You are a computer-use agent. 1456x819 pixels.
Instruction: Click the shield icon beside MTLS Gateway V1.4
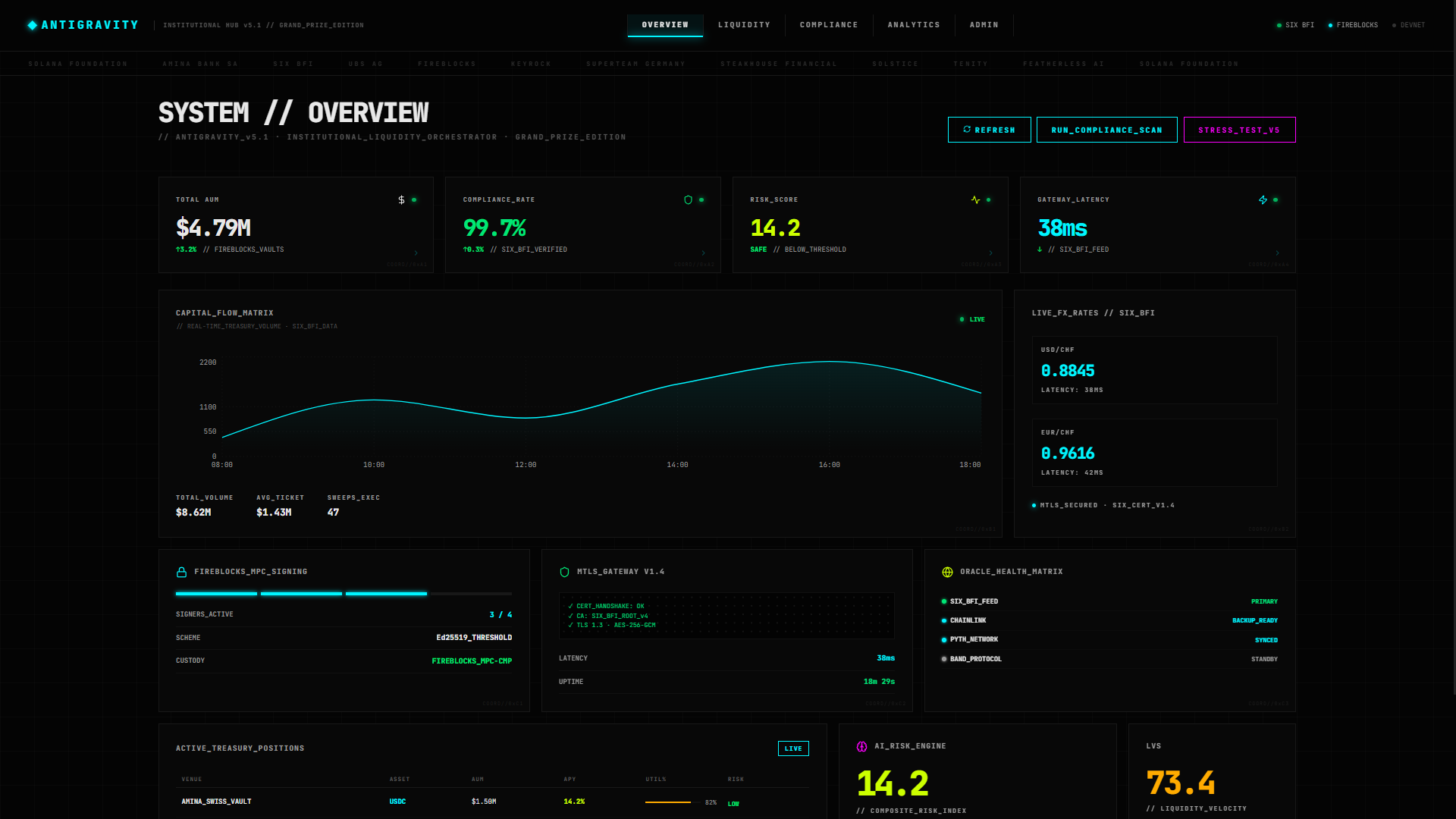[x=564, y=573]
